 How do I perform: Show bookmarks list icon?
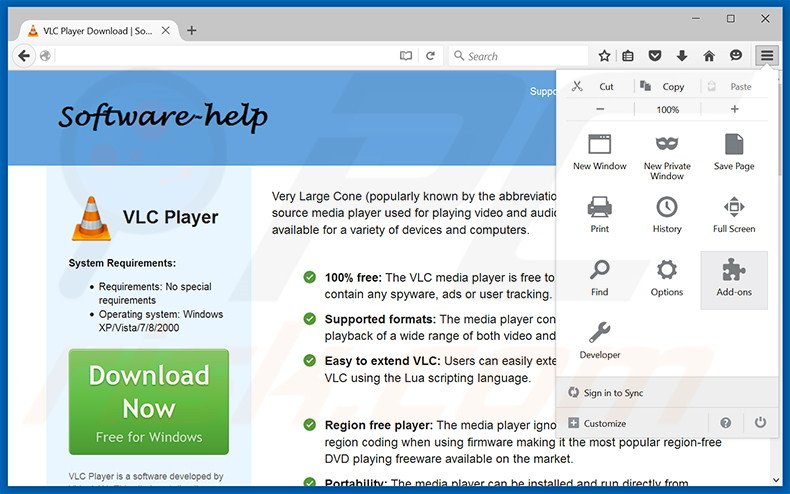(x=628, y=55)
